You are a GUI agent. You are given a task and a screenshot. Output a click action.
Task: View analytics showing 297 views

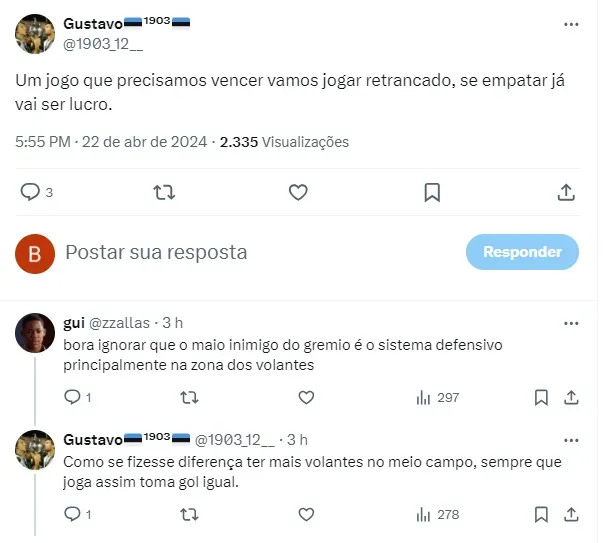click(x=437, y=398)
